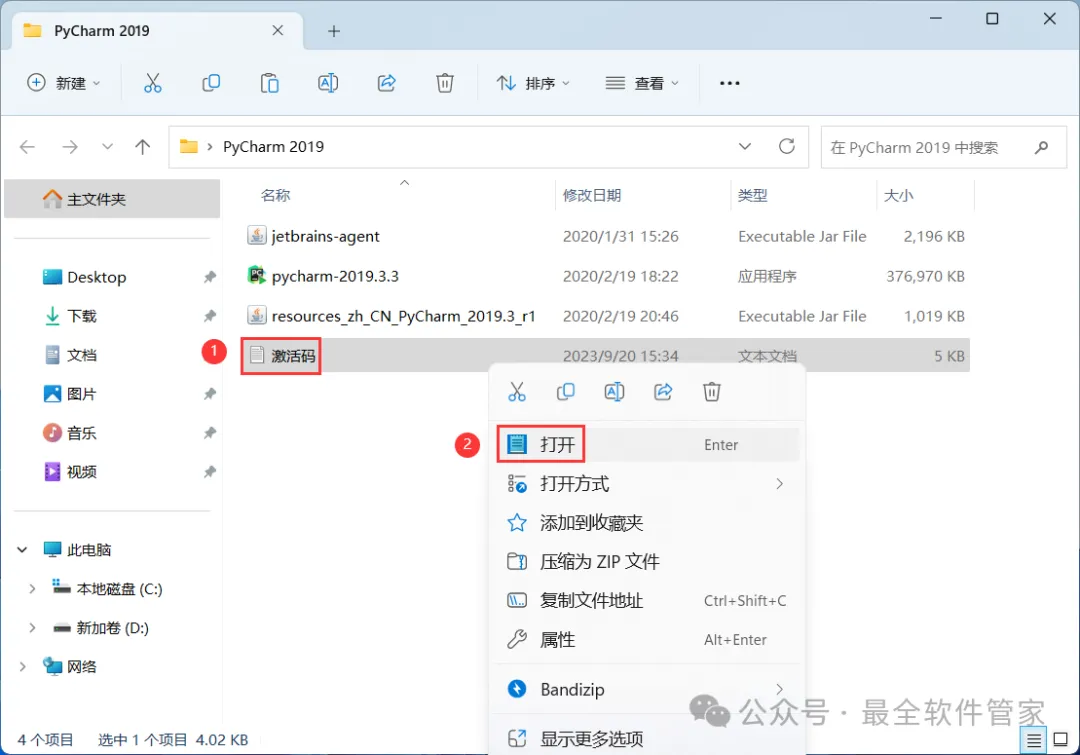This screenshot has height=755, width=1080.
Task: Click Cut icon in context menu
Action: (517, 392)
